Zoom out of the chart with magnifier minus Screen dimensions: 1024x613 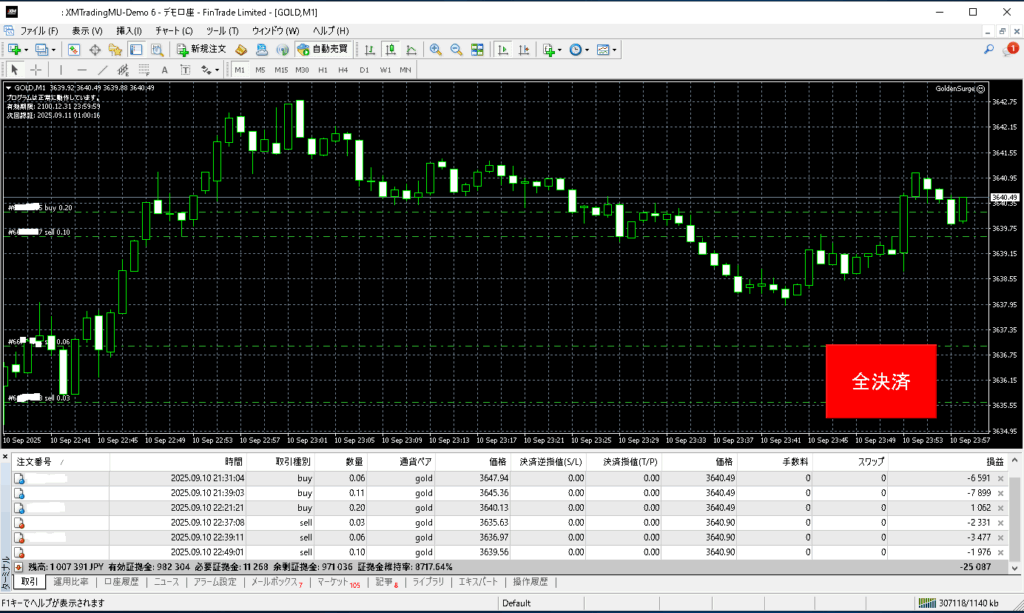[x=456, y=49]
